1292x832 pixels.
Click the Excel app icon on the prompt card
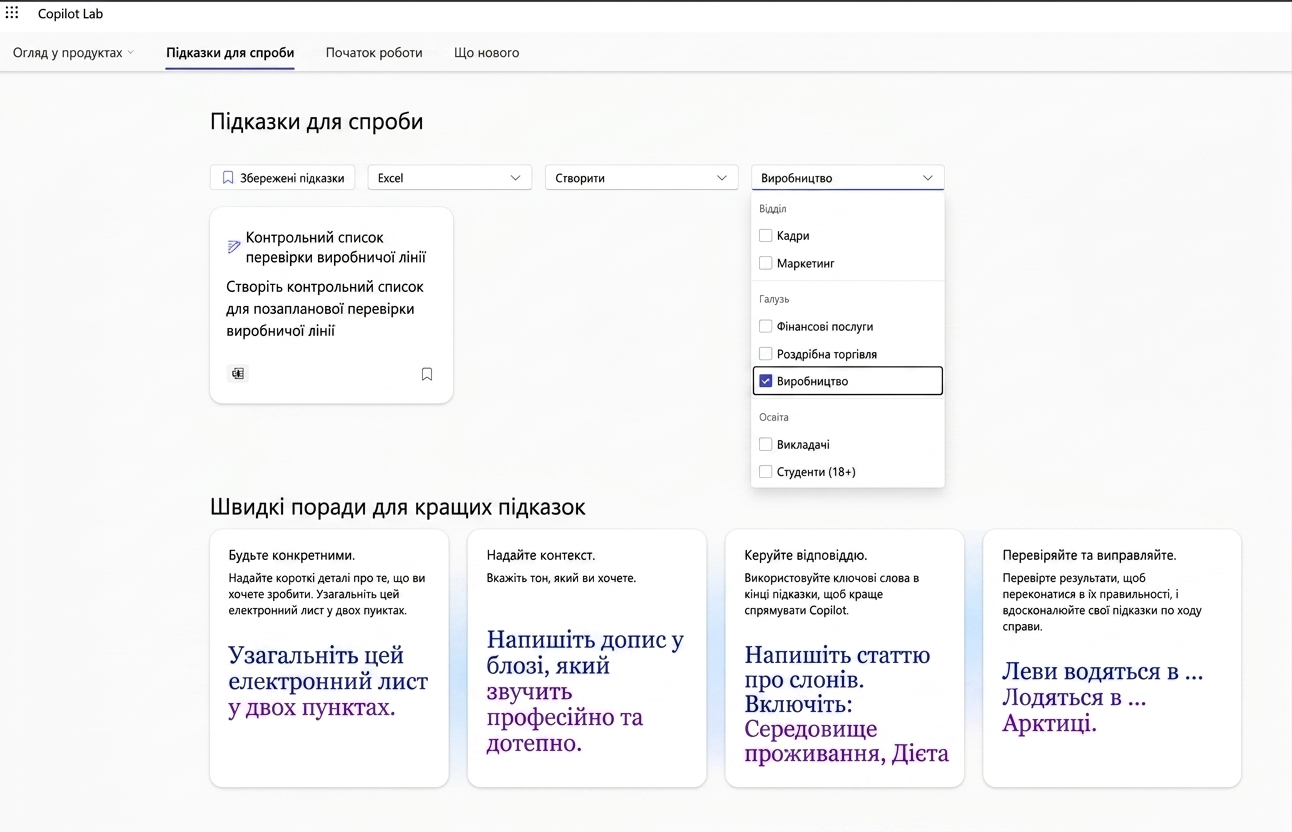[238, 374]
